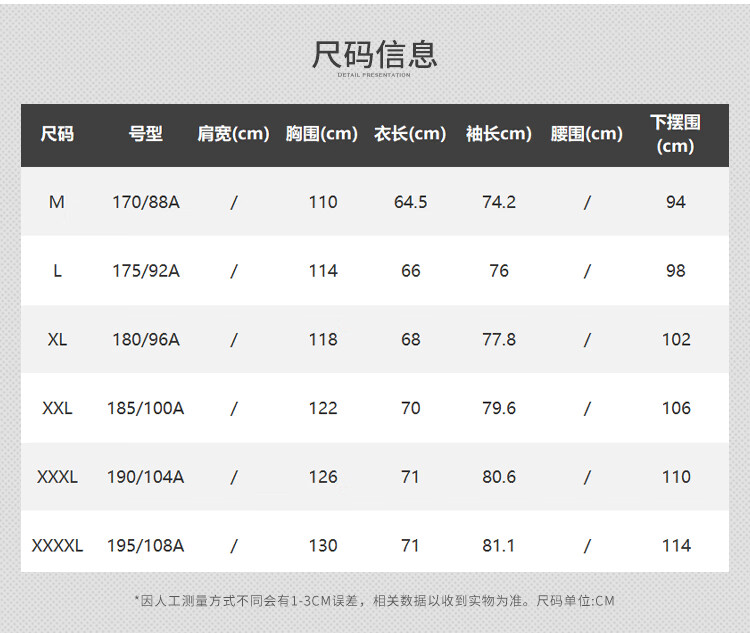Image resolution: width=750 pixels, height=633 pixels.
Task: Select the M size row label
Action: (x=57, y=202)
